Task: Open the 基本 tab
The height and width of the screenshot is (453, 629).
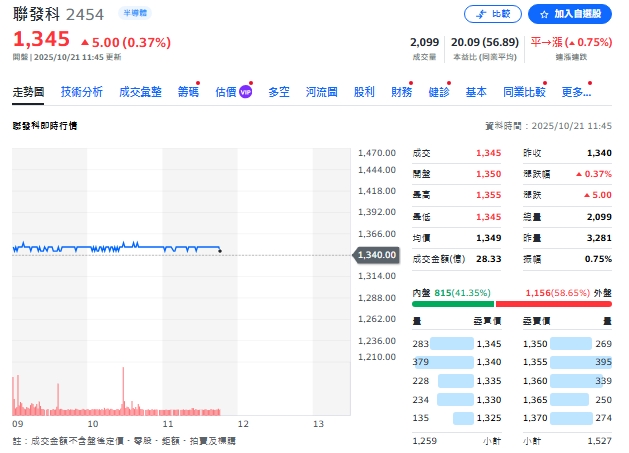Action: [476, 92]
